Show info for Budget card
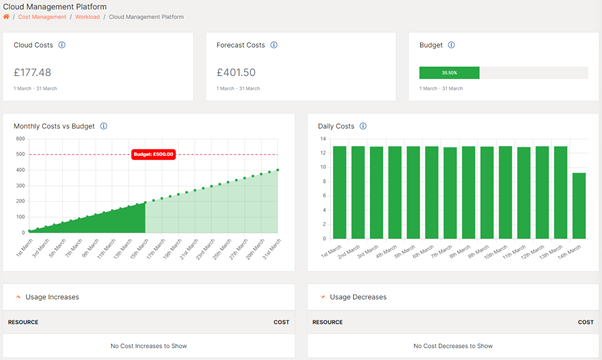The width and height of the screenshot is (602, 360). point(452,45)
